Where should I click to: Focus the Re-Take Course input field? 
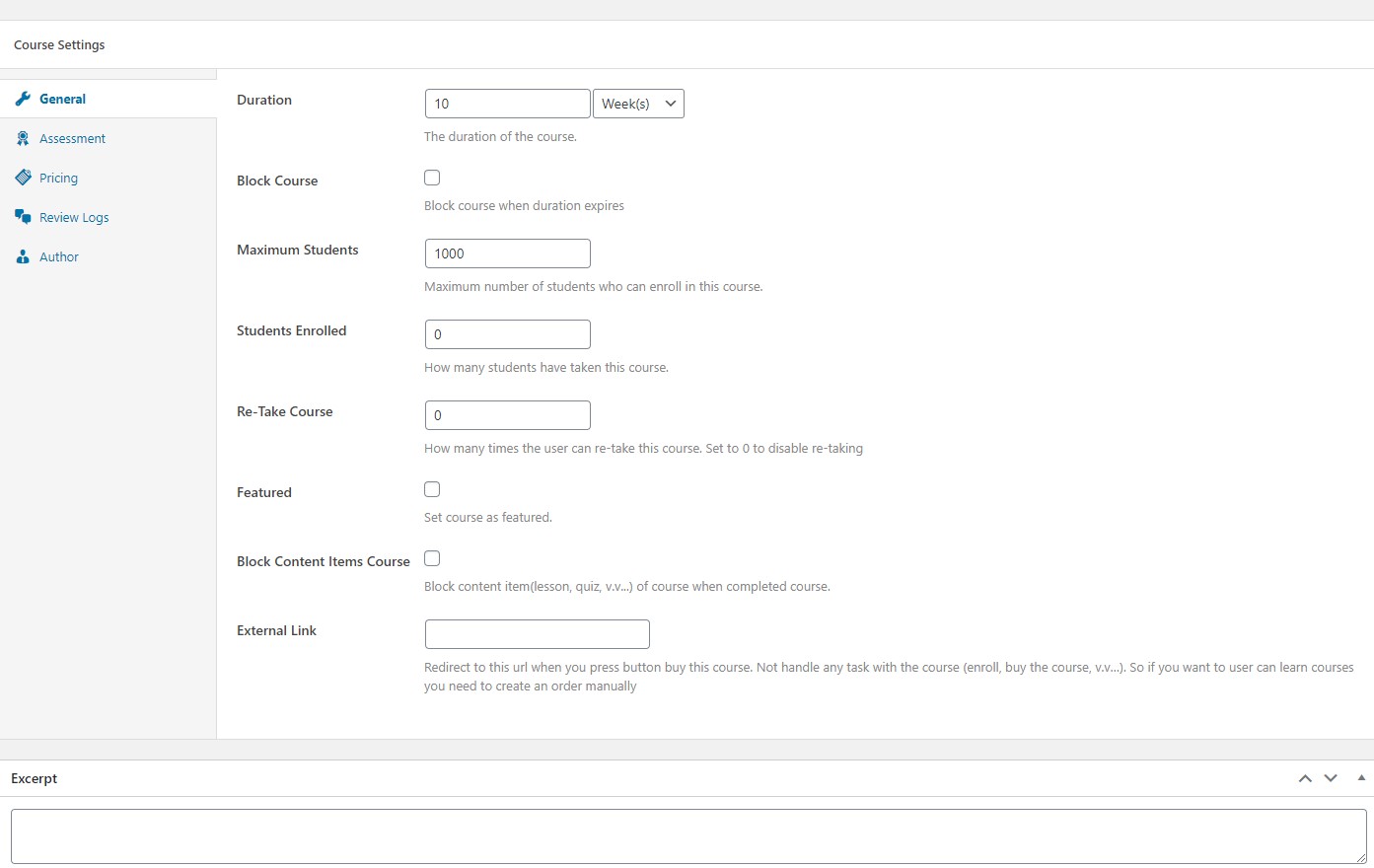click(x=508, y=415)
